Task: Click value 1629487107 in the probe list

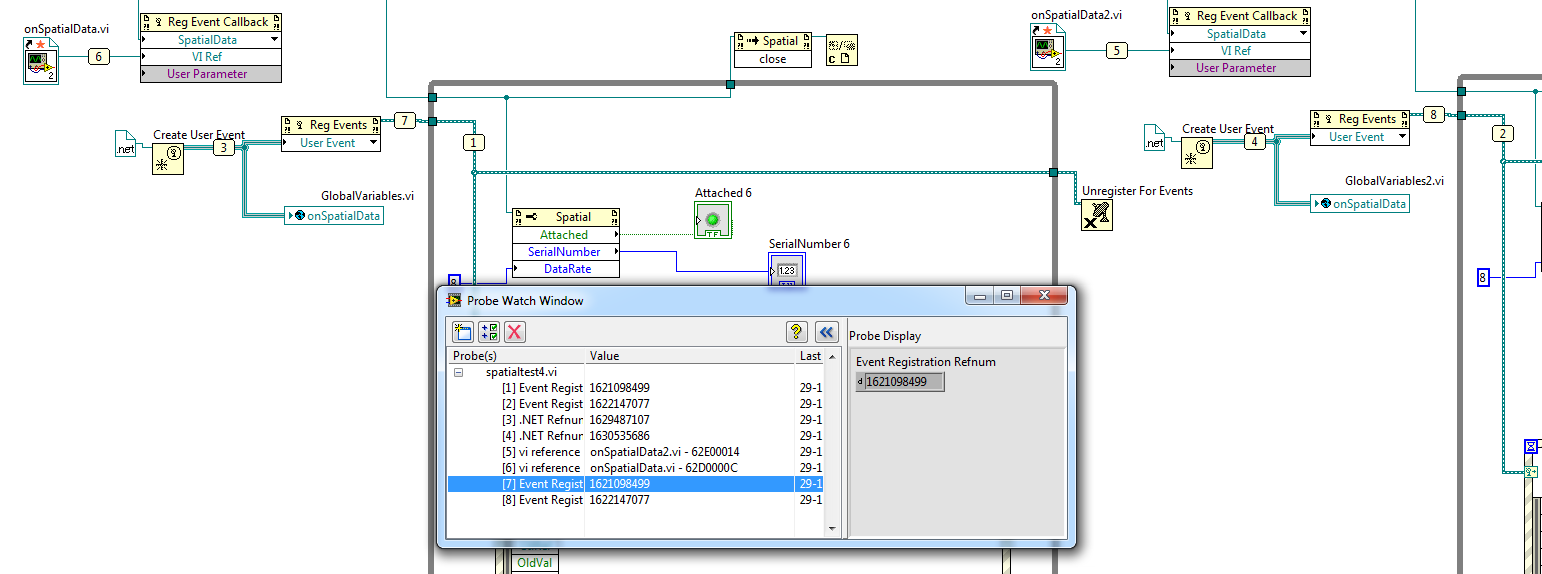Action: coord(620,420)
